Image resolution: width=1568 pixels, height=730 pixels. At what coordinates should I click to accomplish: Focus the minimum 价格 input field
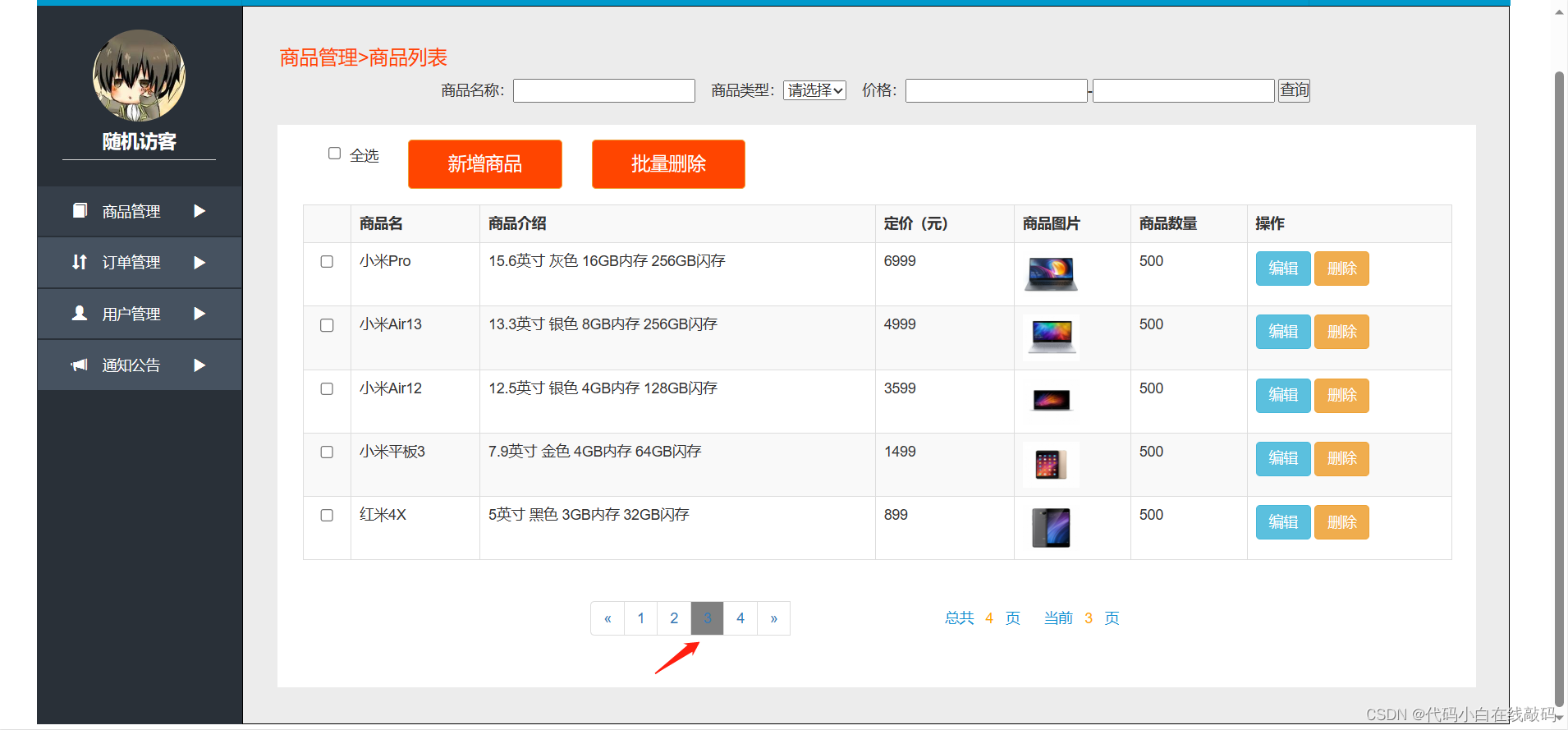[997, 90]
